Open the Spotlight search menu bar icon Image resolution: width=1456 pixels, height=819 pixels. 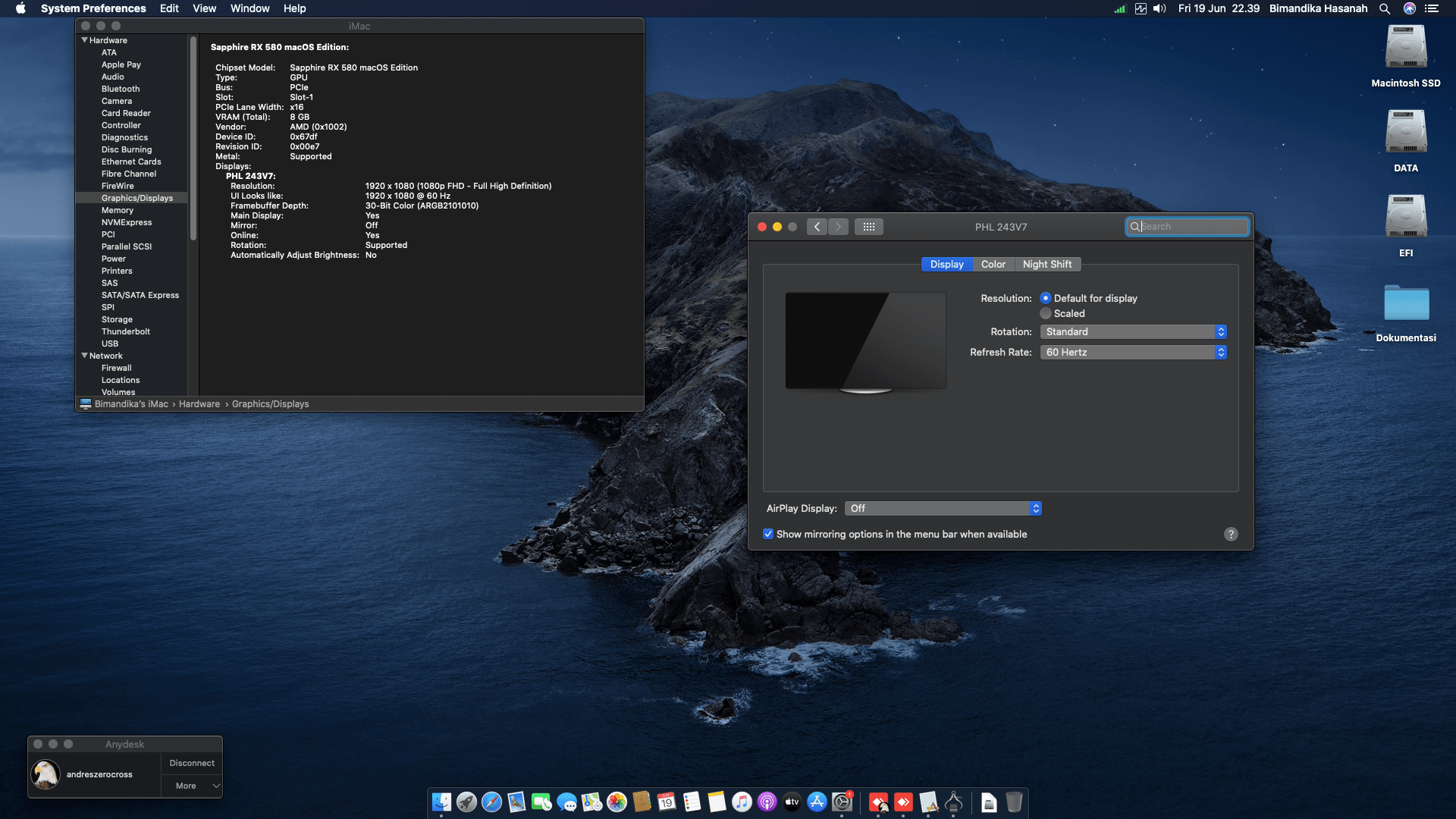point(1384,8)
